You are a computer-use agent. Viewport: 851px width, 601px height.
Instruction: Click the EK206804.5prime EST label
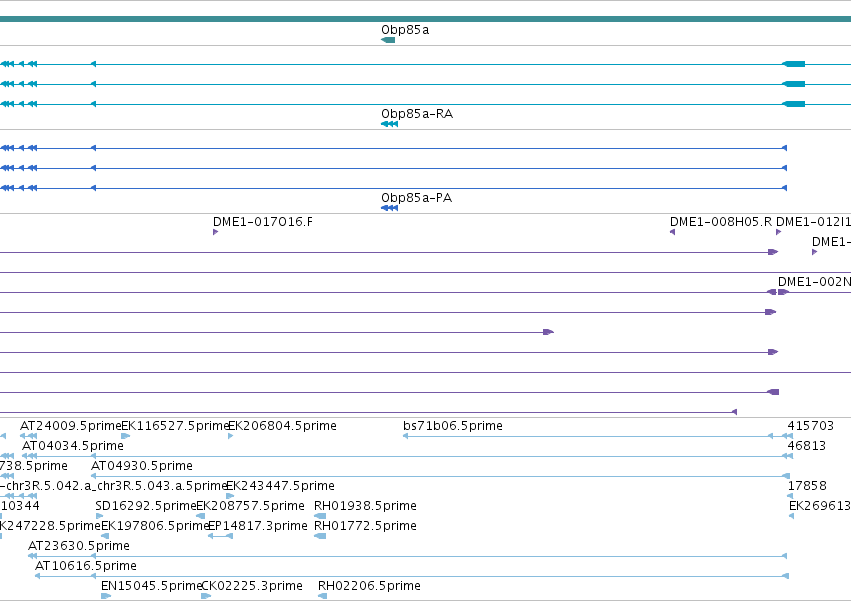pyautogui.click(x=282, y=426)
